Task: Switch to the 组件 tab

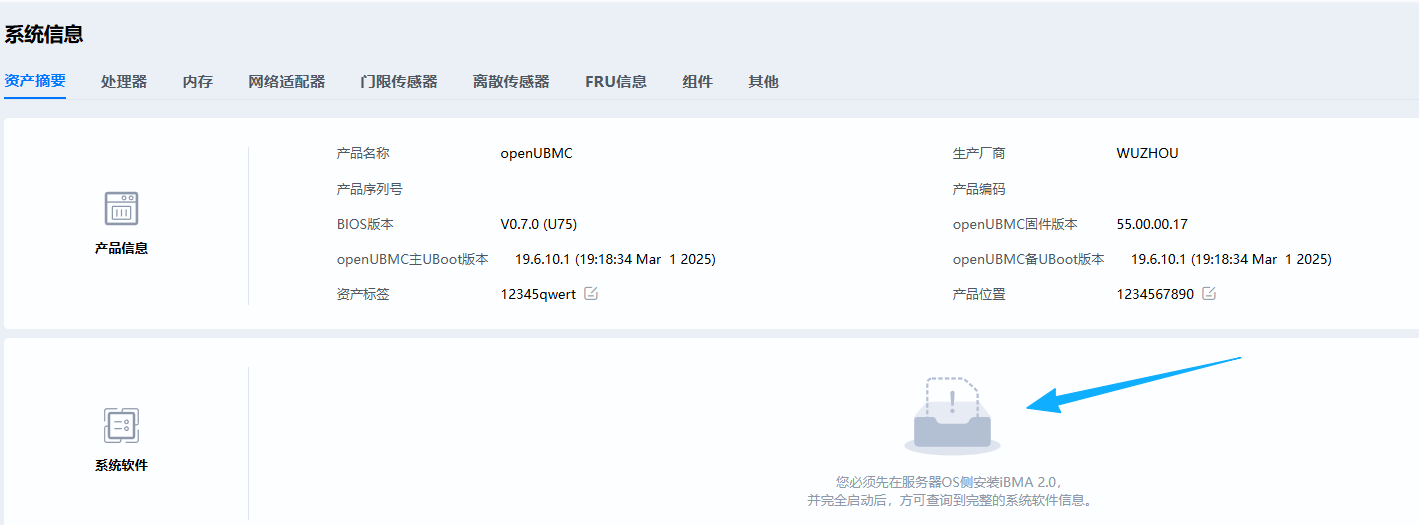Action: [x=698, y=82]
